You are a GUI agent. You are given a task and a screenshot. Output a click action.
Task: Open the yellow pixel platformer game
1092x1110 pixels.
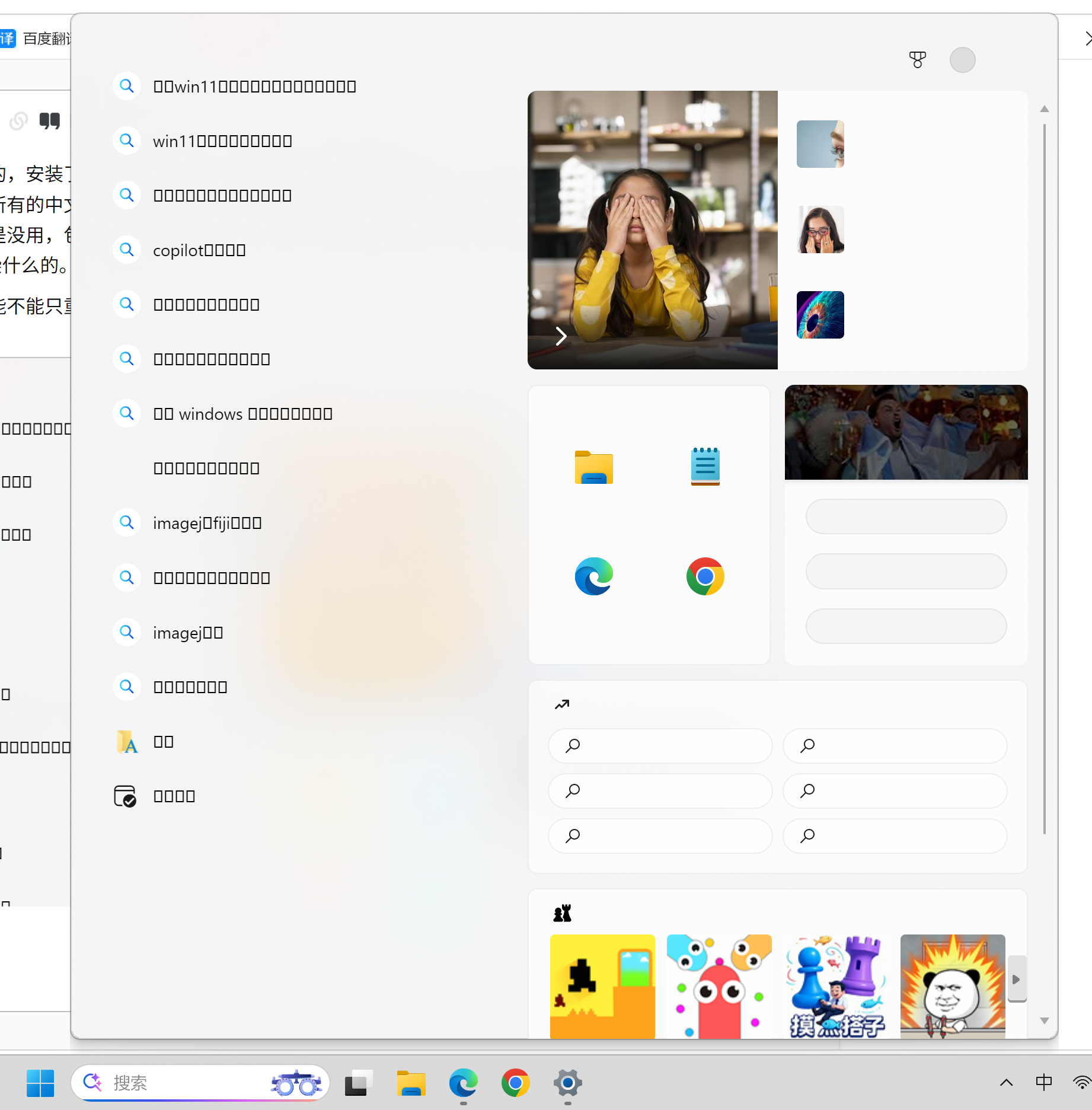[x=602, y=986]
